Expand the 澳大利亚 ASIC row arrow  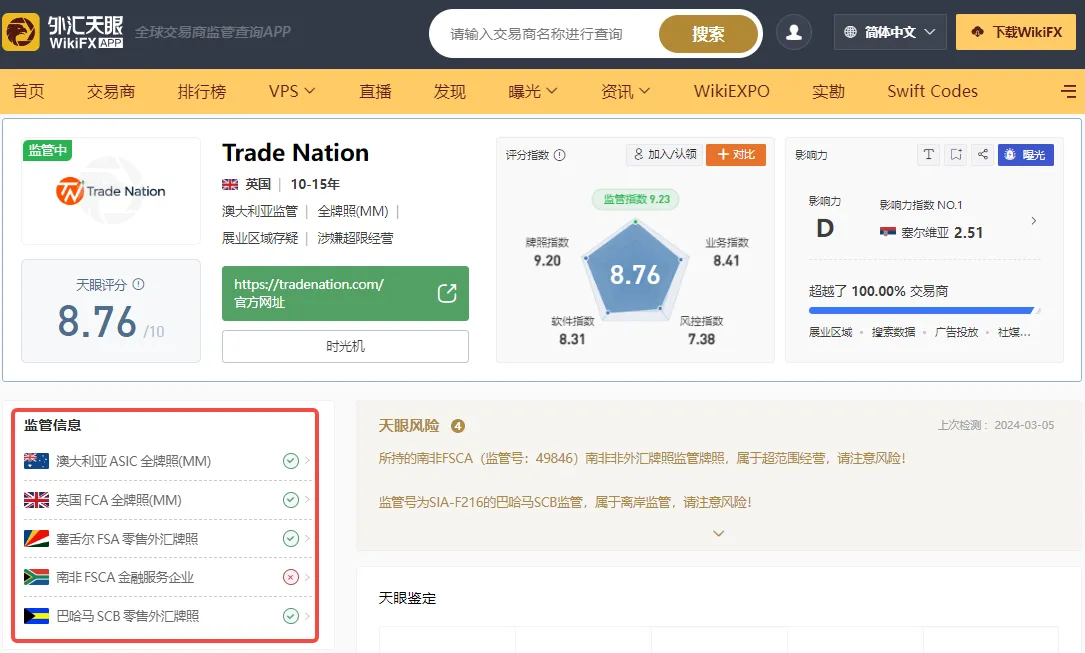click(x=307, y=461)
